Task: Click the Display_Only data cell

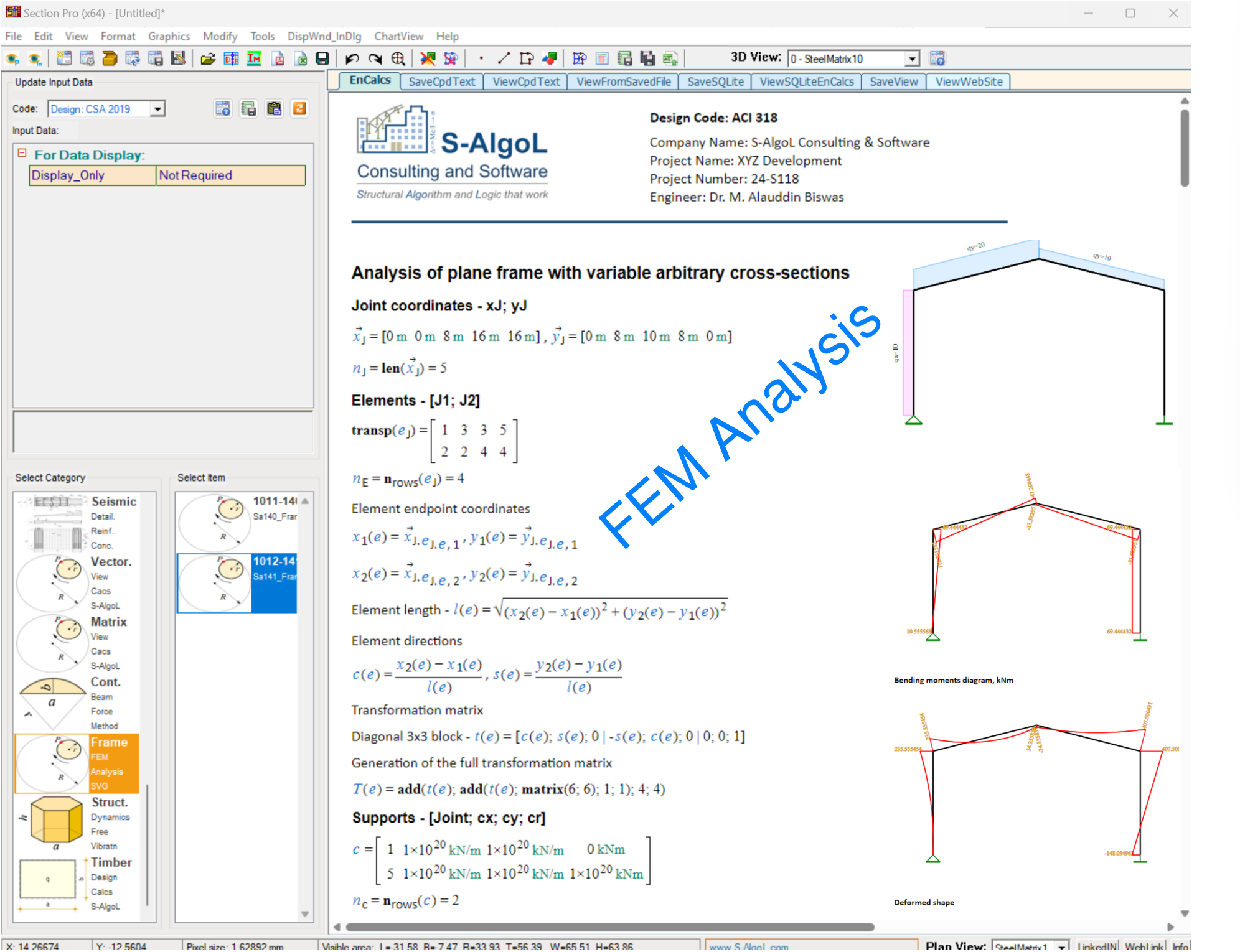Action: tap(92, 175)
